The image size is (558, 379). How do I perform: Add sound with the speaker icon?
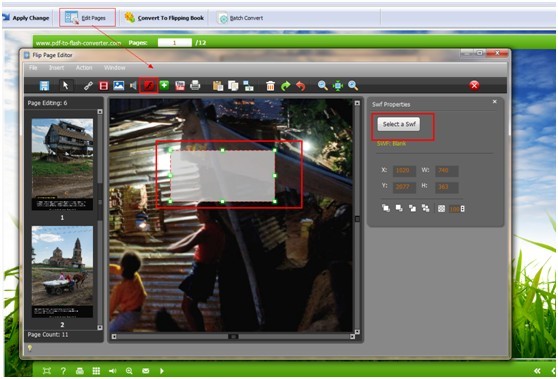[133, 86]
